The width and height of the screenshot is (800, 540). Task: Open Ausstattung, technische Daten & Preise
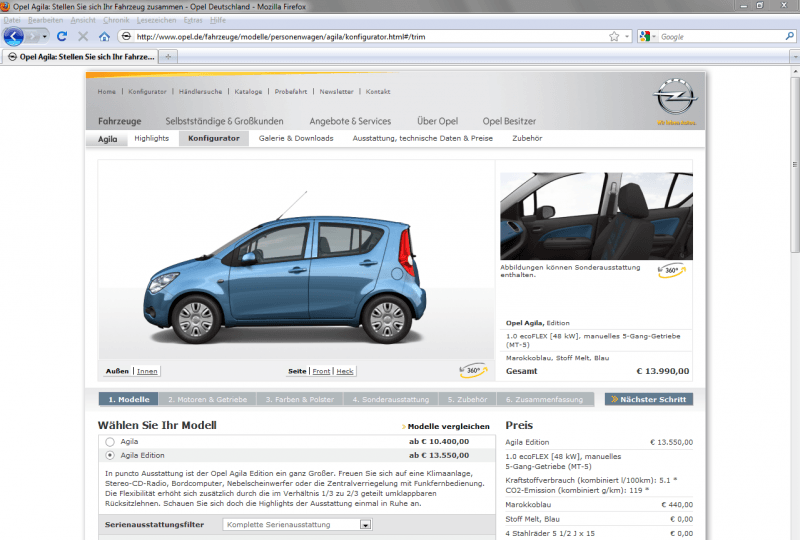coord(422,138)
